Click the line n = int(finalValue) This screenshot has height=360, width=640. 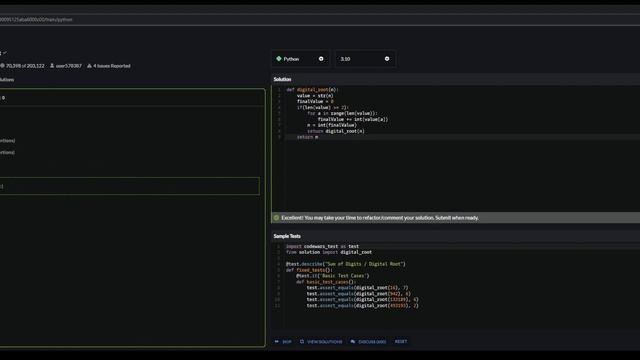coord(332,125)
